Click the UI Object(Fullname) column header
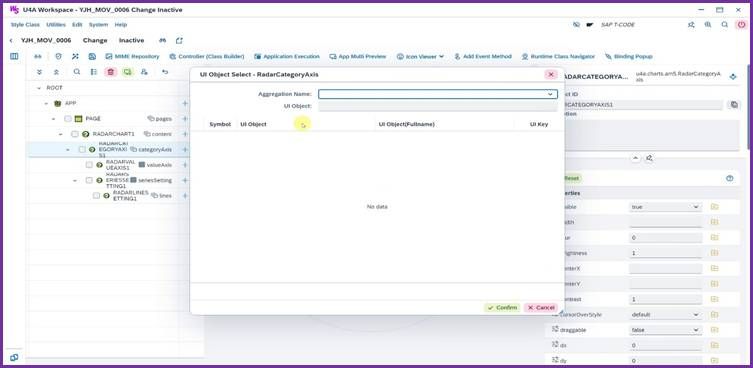753x368 pixels. (406, 124)
